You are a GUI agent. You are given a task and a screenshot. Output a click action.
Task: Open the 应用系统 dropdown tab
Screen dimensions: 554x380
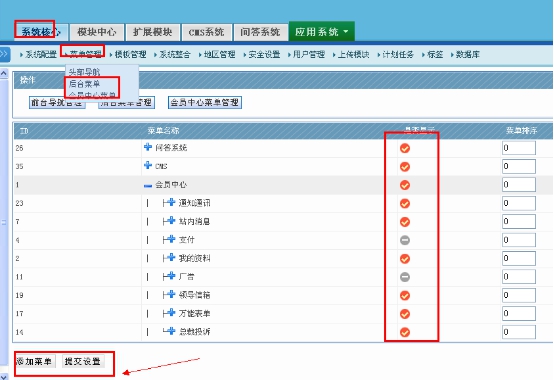322,32
